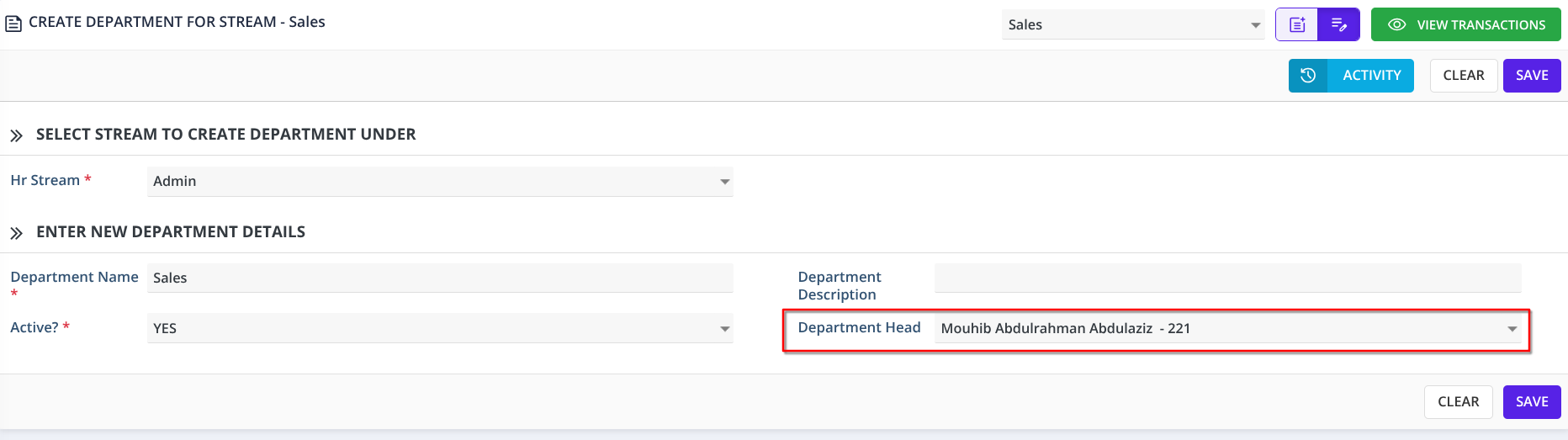This screenshot has width=1568, height=440.
Task: Open the Activity log button
Action: tap(1371, 76)
